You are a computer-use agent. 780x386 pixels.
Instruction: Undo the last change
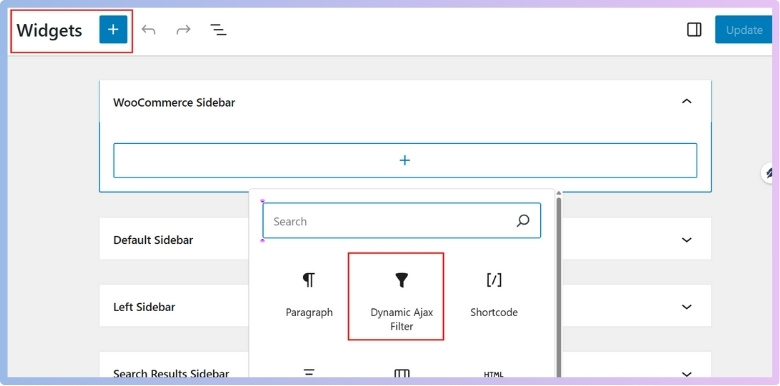148,30
